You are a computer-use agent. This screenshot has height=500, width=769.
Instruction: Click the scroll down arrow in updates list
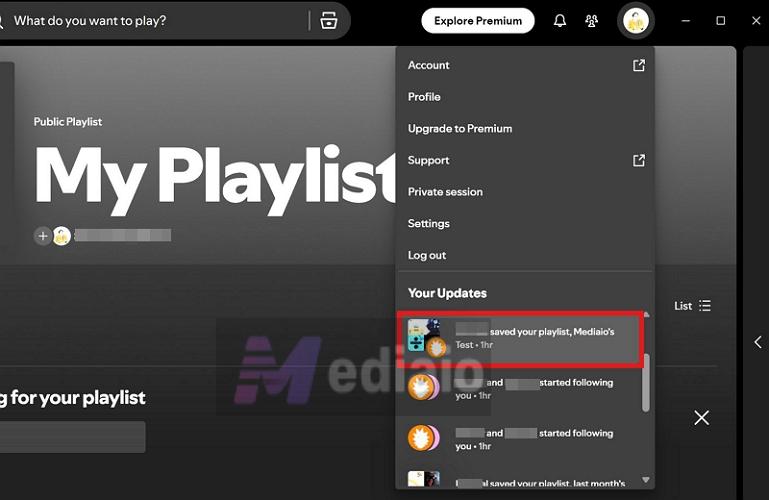tap(646, 480)
